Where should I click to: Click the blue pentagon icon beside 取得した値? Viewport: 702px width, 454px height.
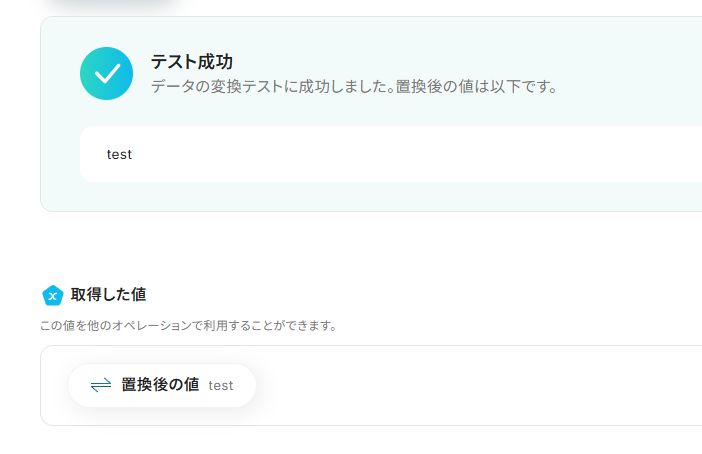(x=53, y=295)
